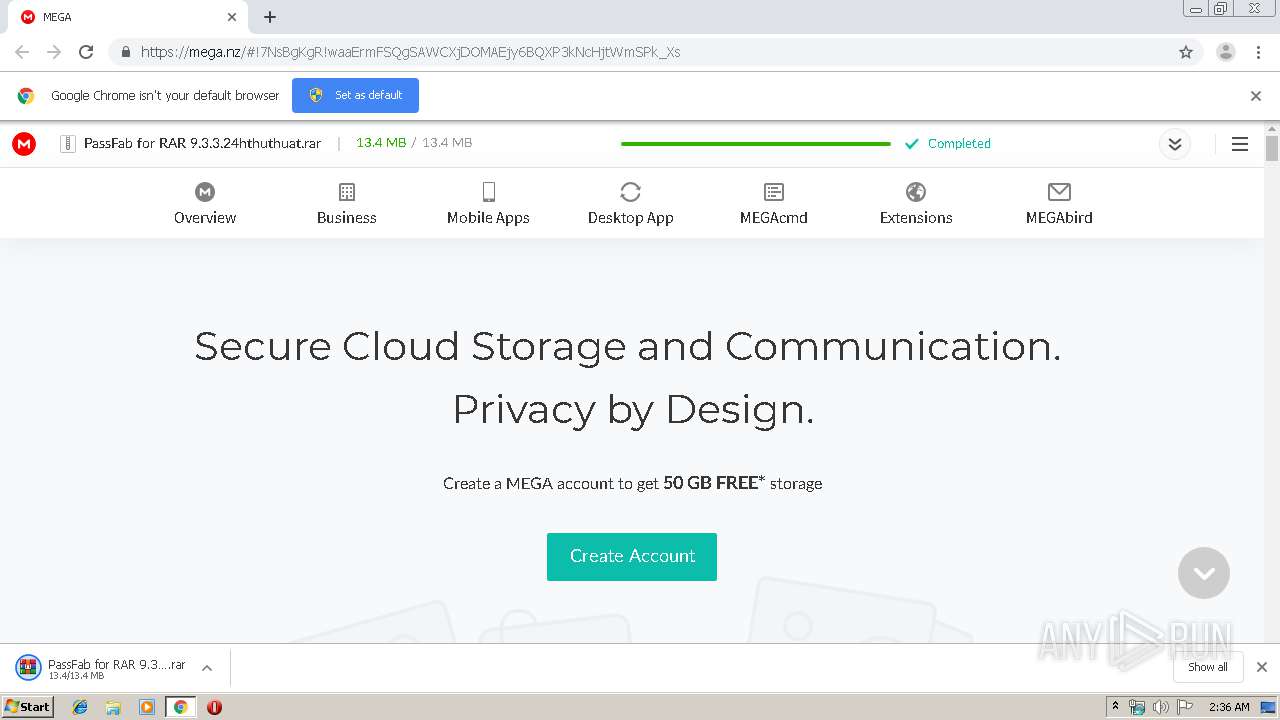Close the MEGA browser tab

(232, 17)
